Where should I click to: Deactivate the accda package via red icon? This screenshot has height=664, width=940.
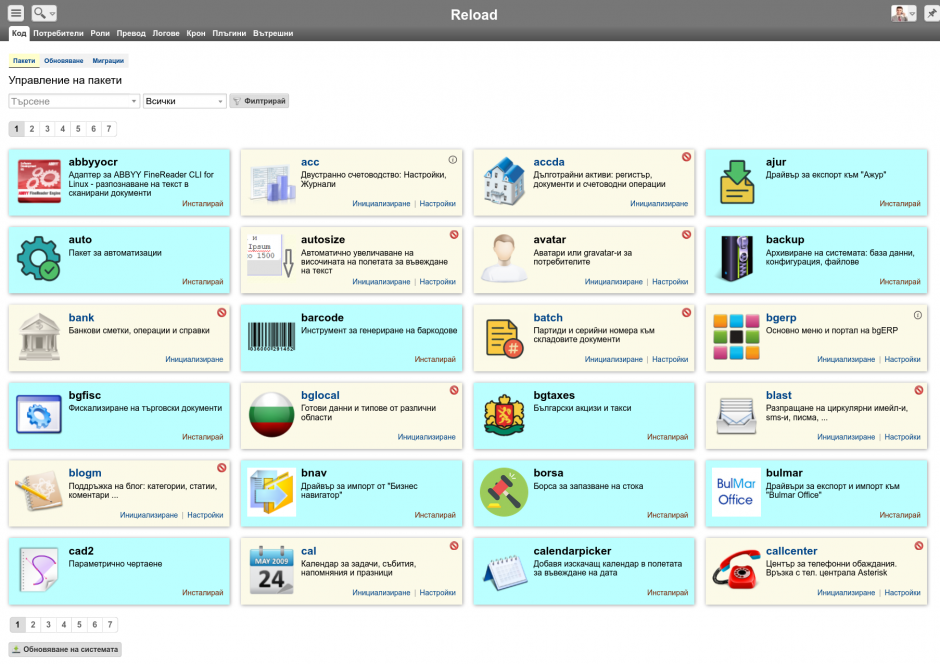tap(686, 157)
